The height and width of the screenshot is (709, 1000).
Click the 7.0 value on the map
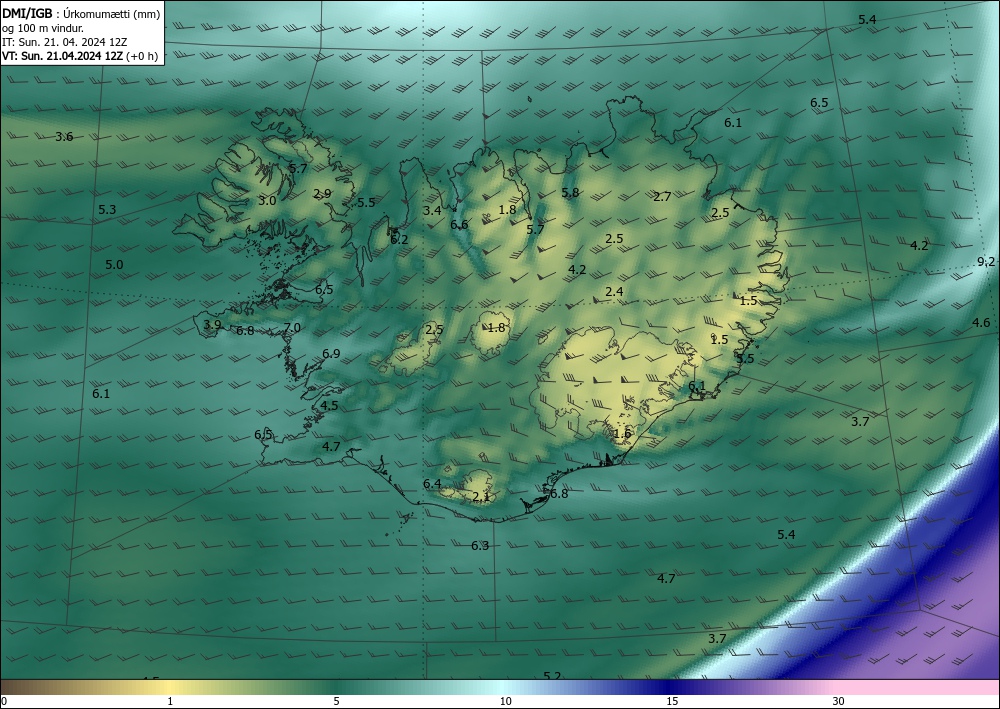tap(291, 328)
